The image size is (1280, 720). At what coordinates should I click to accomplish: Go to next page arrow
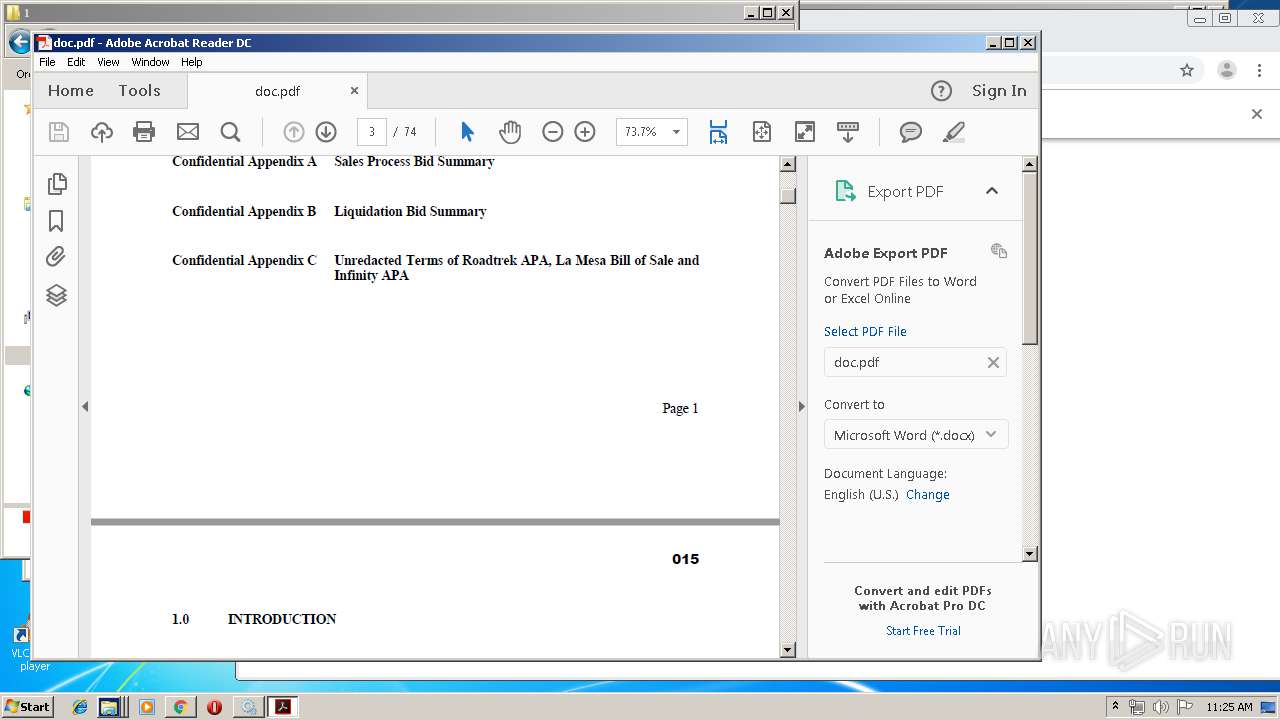326,132
